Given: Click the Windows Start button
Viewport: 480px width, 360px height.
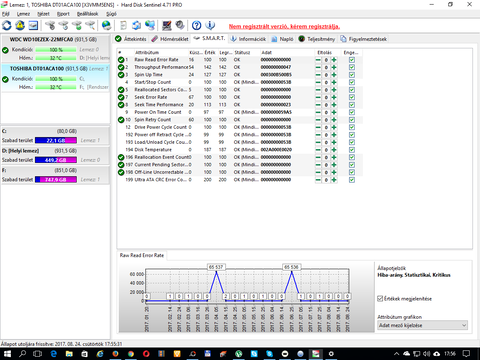Looking at the screenshot, I should point(7,354).
